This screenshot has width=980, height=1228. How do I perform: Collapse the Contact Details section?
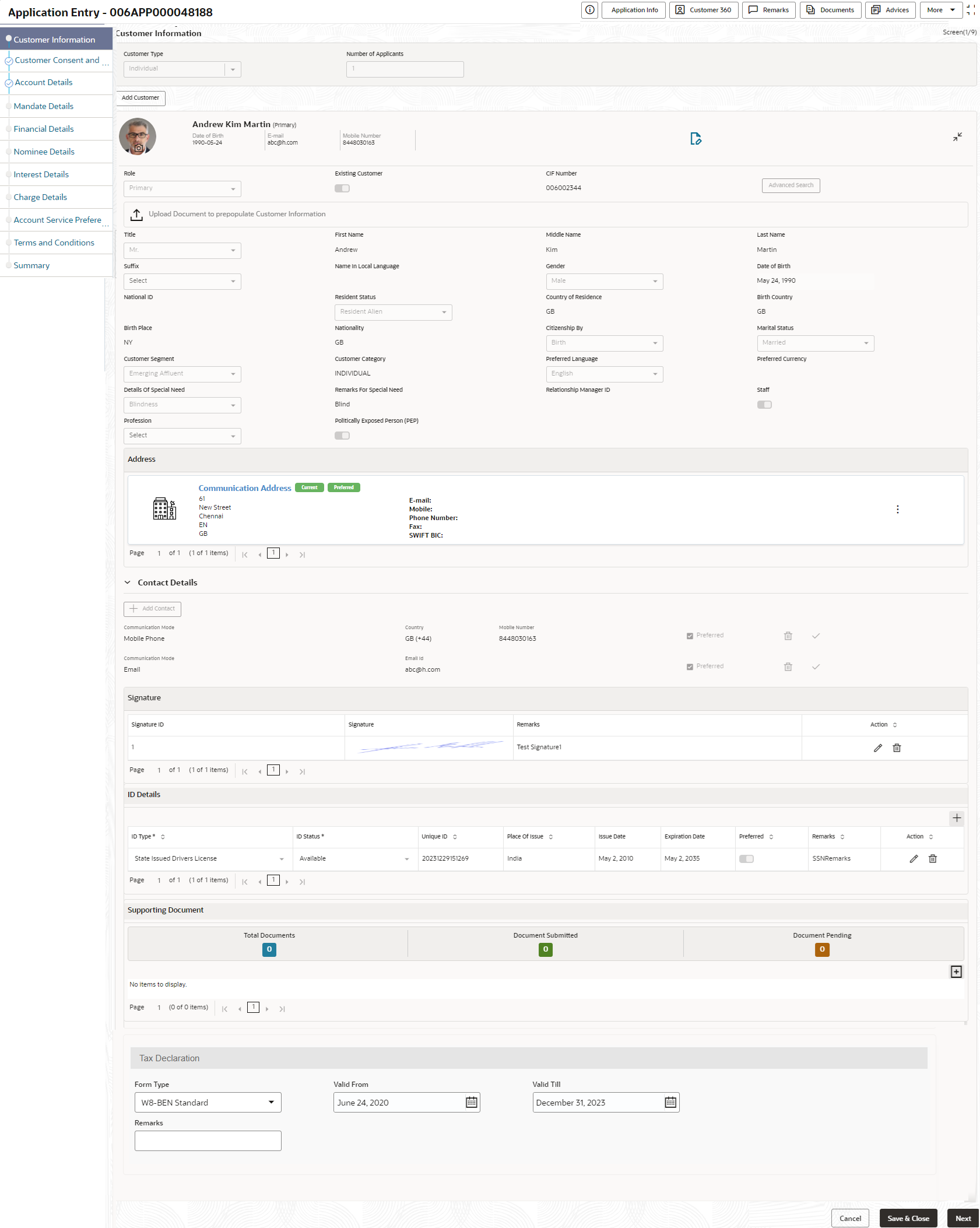[128, 583]
